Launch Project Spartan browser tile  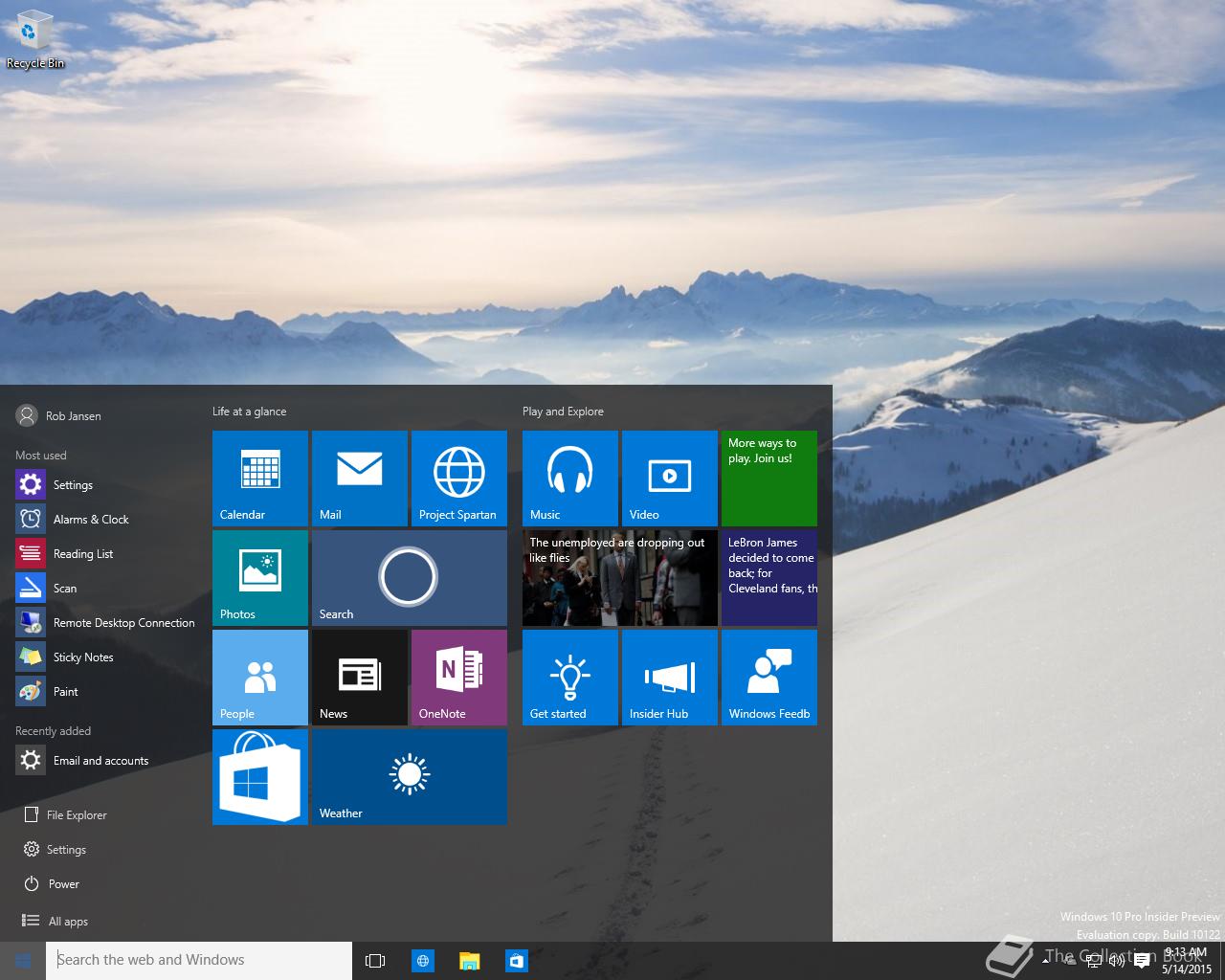point(459,479)
